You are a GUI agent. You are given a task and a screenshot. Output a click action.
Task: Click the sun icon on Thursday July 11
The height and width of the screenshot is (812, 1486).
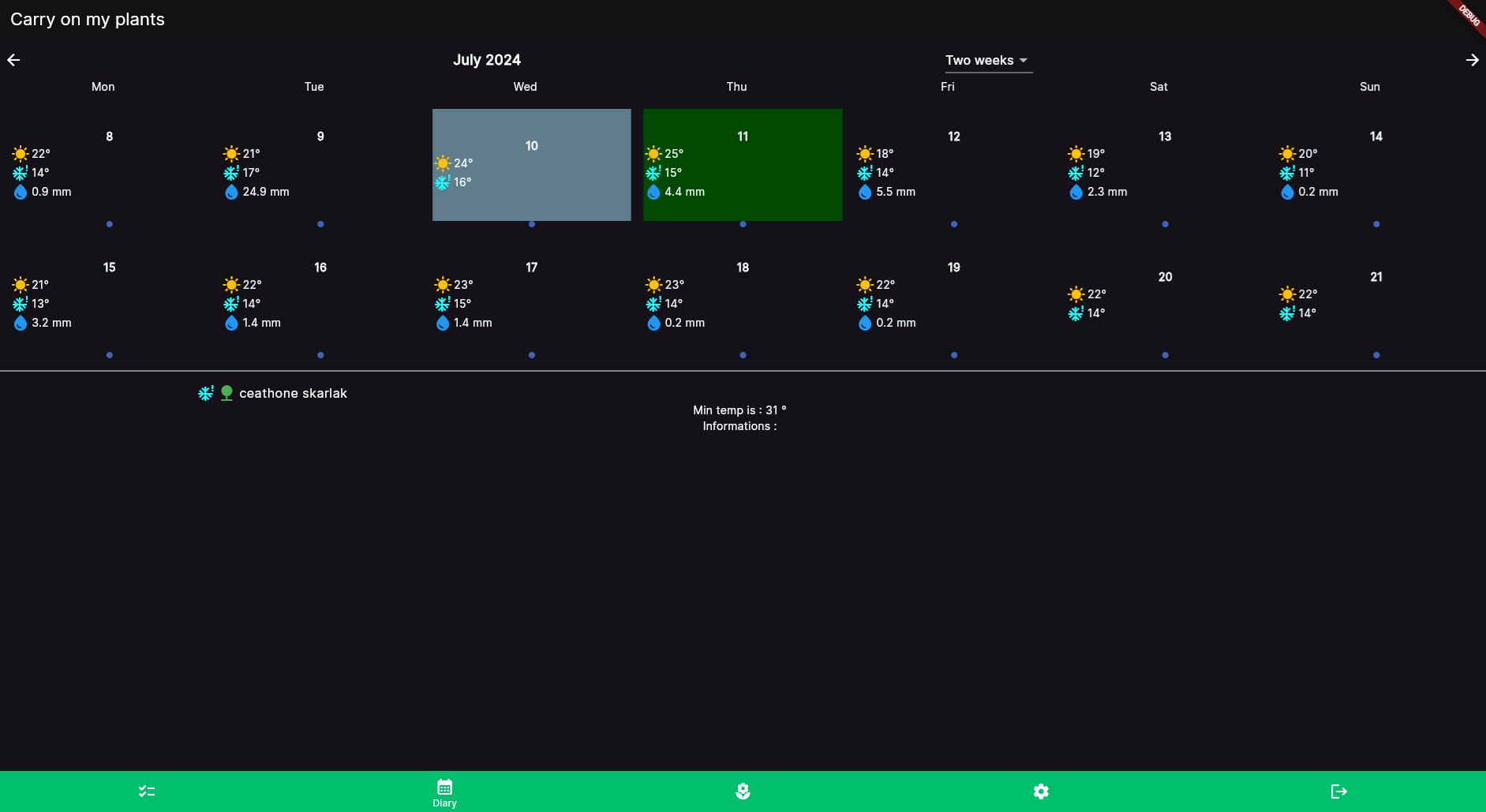(x=653, y=154)
